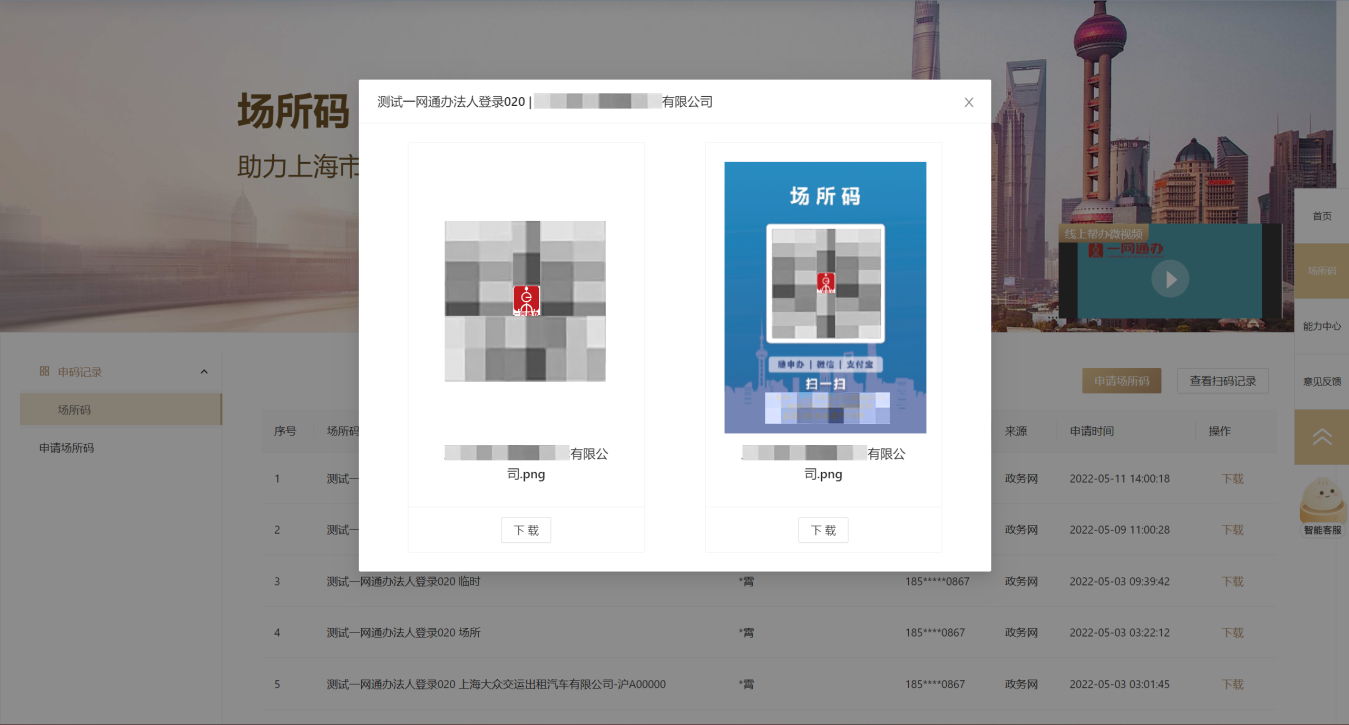Screen dimensions: 1349x725
Task: Close the QR code dialog with X
Action: tap(968, 102)
